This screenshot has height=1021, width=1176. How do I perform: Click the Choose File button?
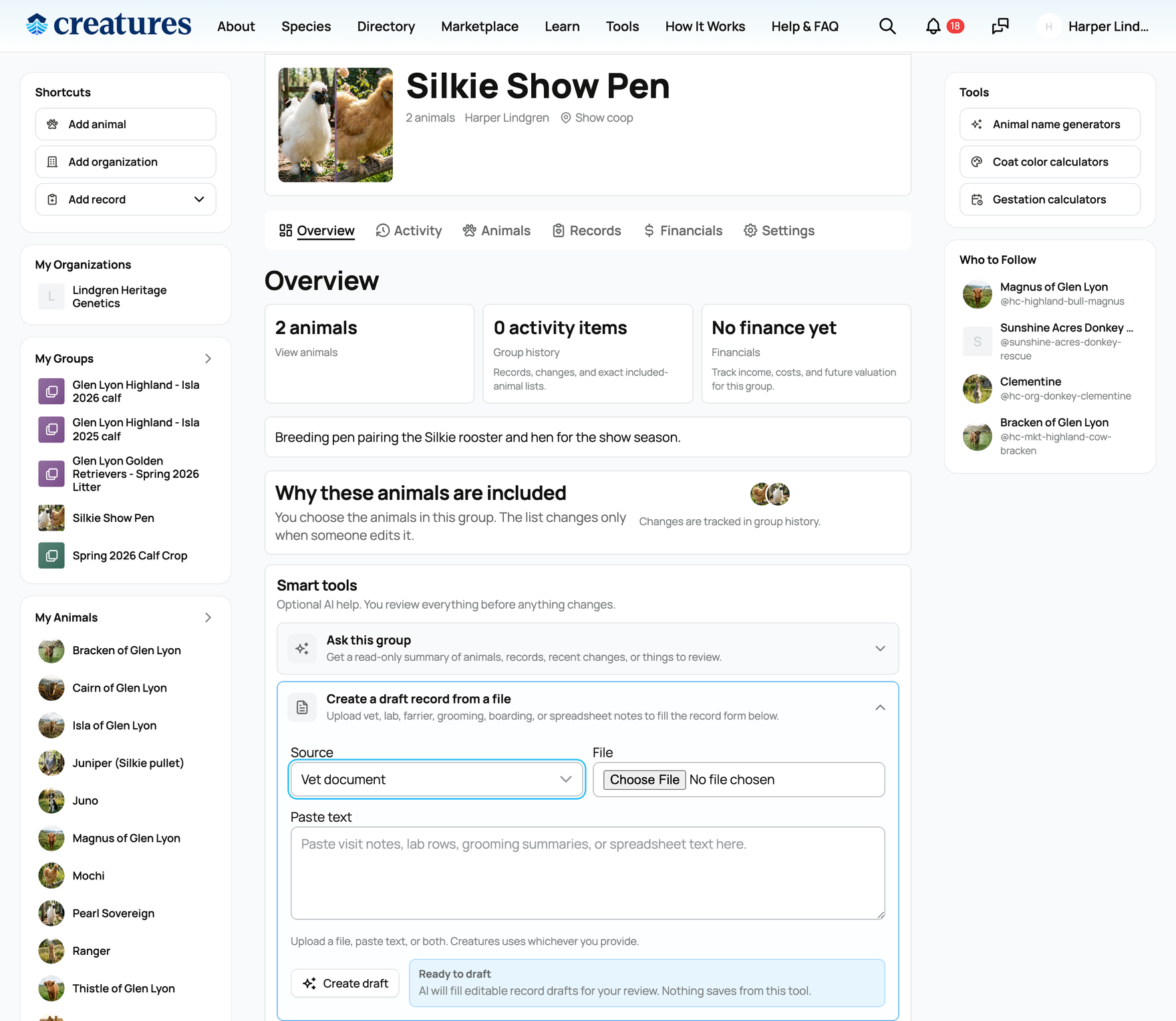point(645,780)
